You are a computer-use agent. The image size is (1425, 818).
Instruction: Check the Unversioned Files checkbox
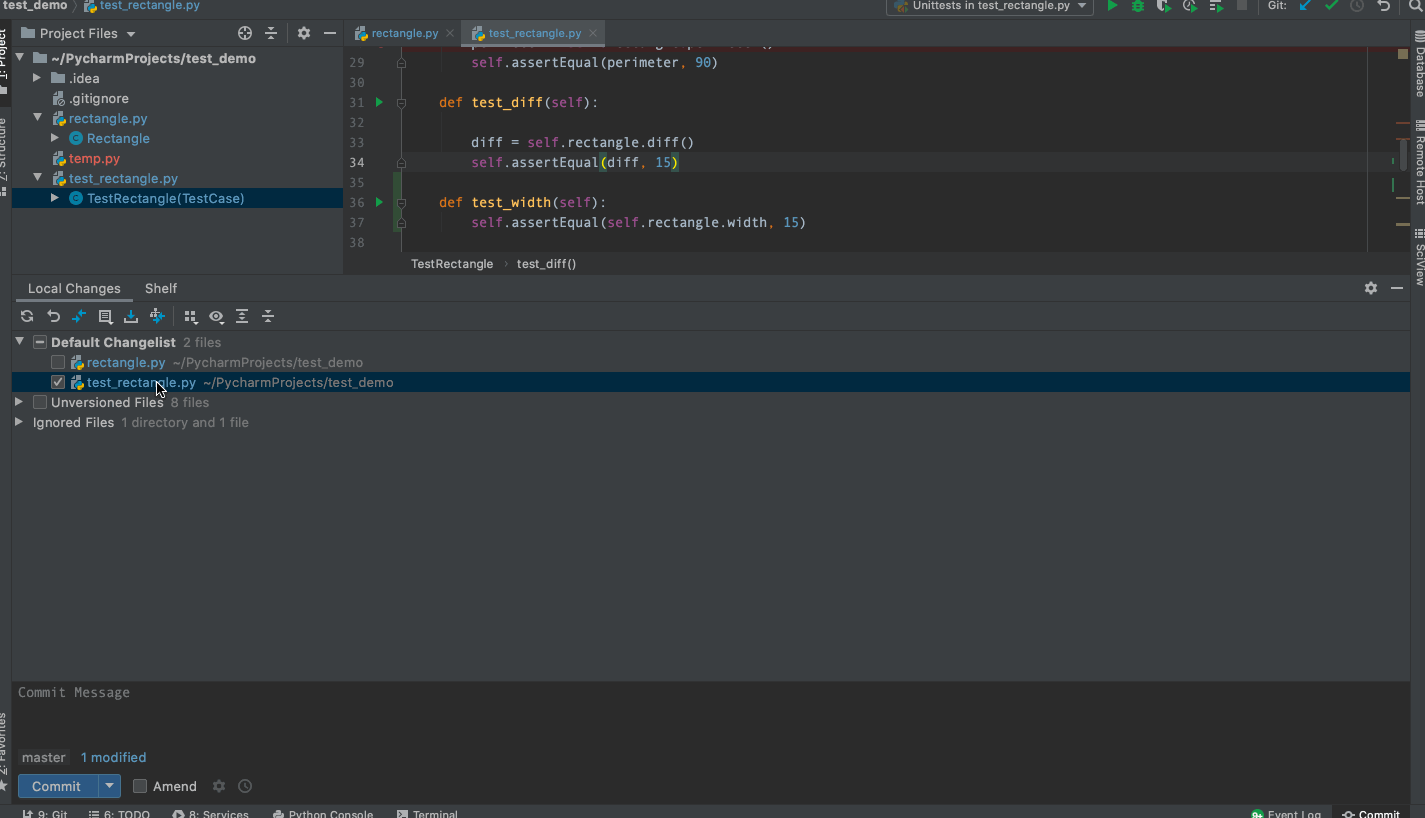point(40,402)
